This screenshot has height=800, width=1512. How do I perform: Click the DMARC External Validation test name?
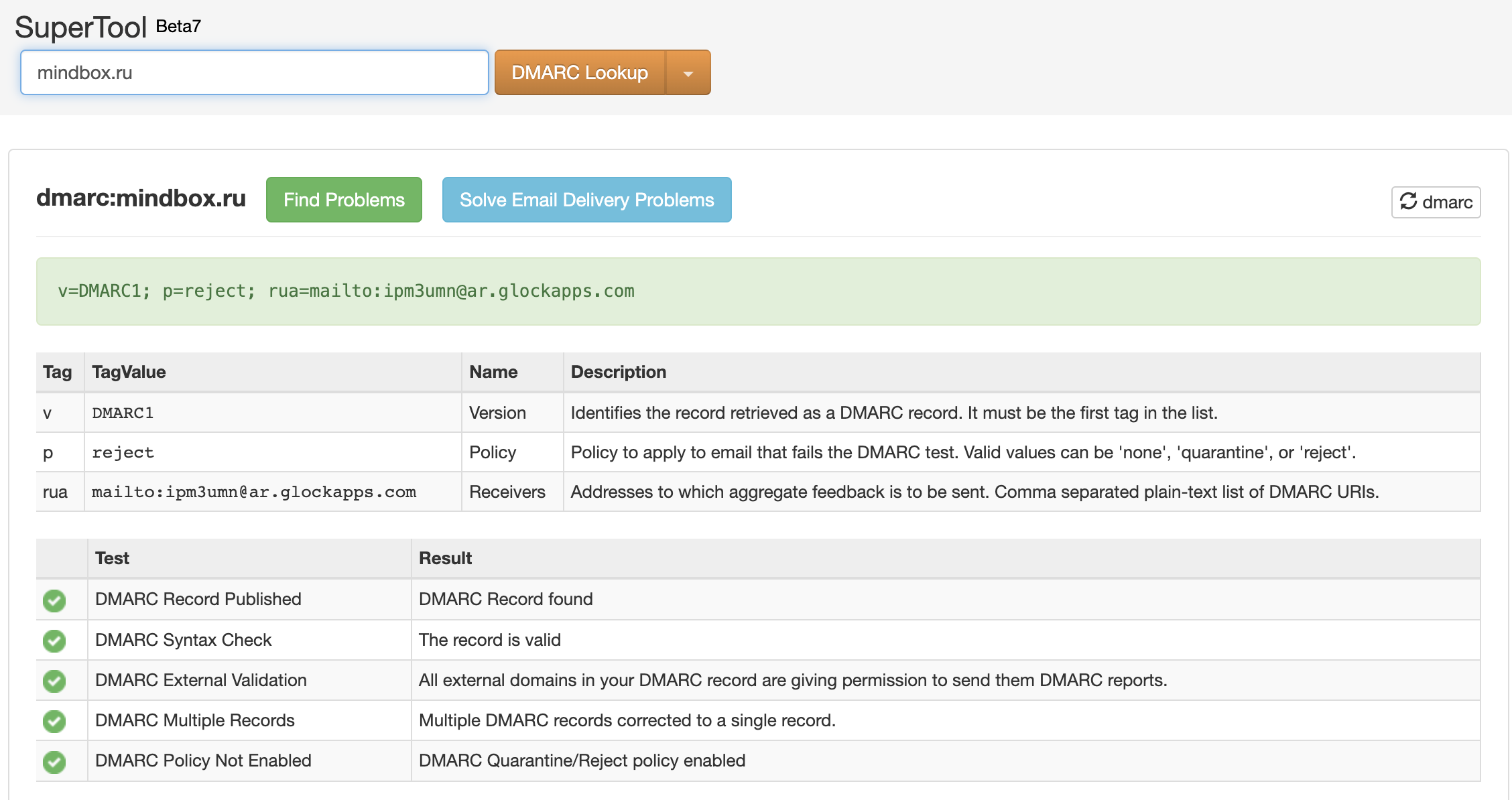(201, 680)
